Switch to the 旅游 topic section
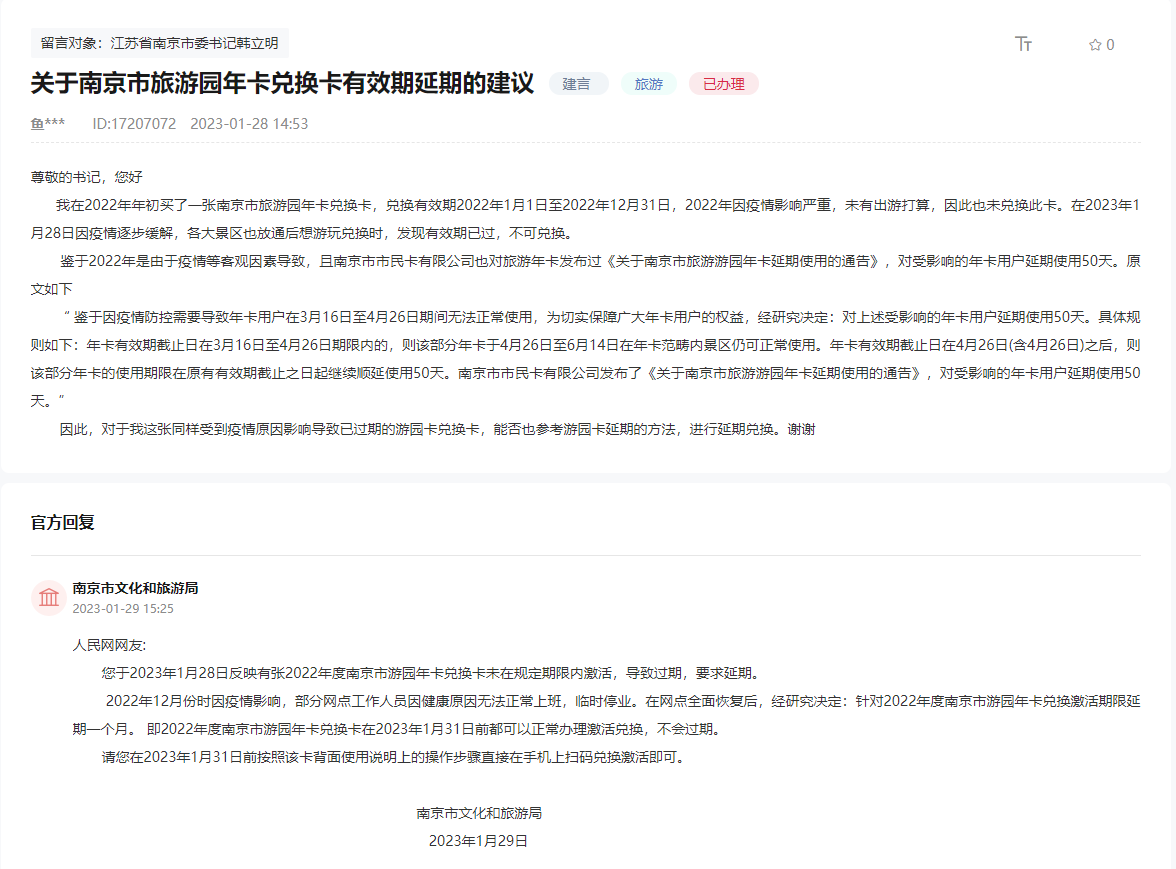This screenshot has width=1176, height=869. pyautogui.click(x=648, y=84)
